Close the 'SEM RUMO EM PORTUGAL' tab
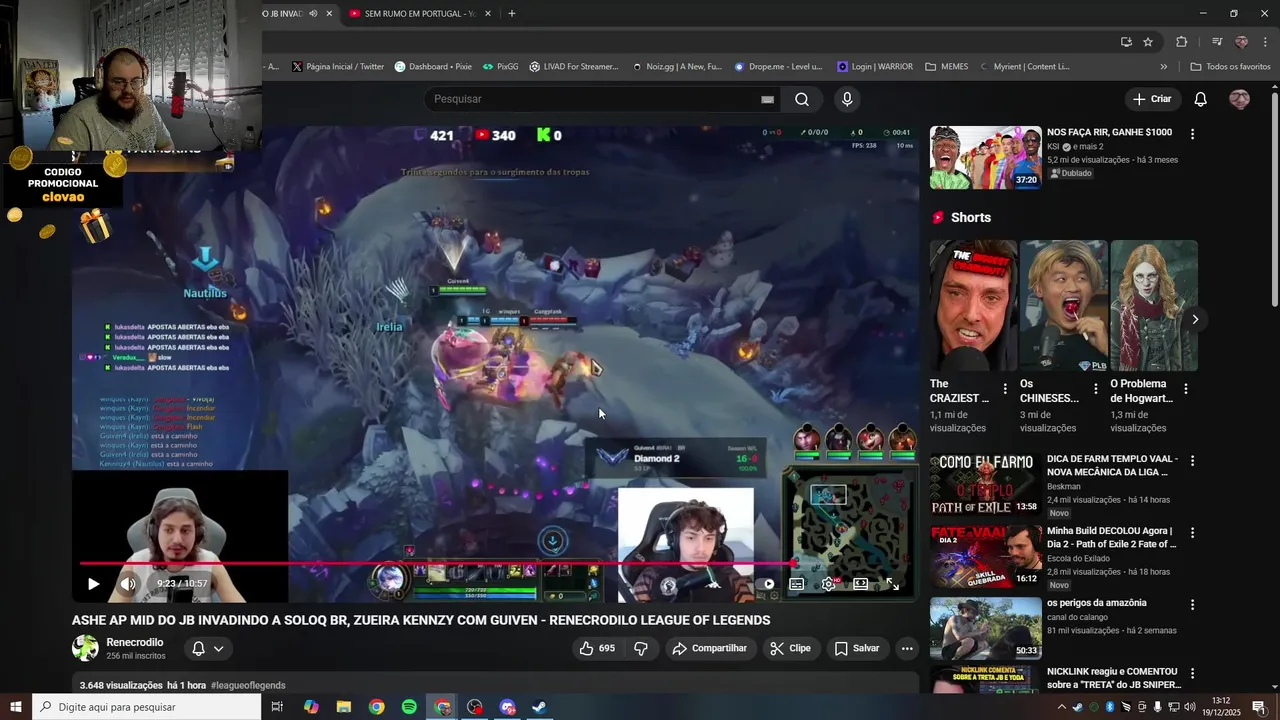The width and height of the screenshot is (1280, 720). [488, 14]
